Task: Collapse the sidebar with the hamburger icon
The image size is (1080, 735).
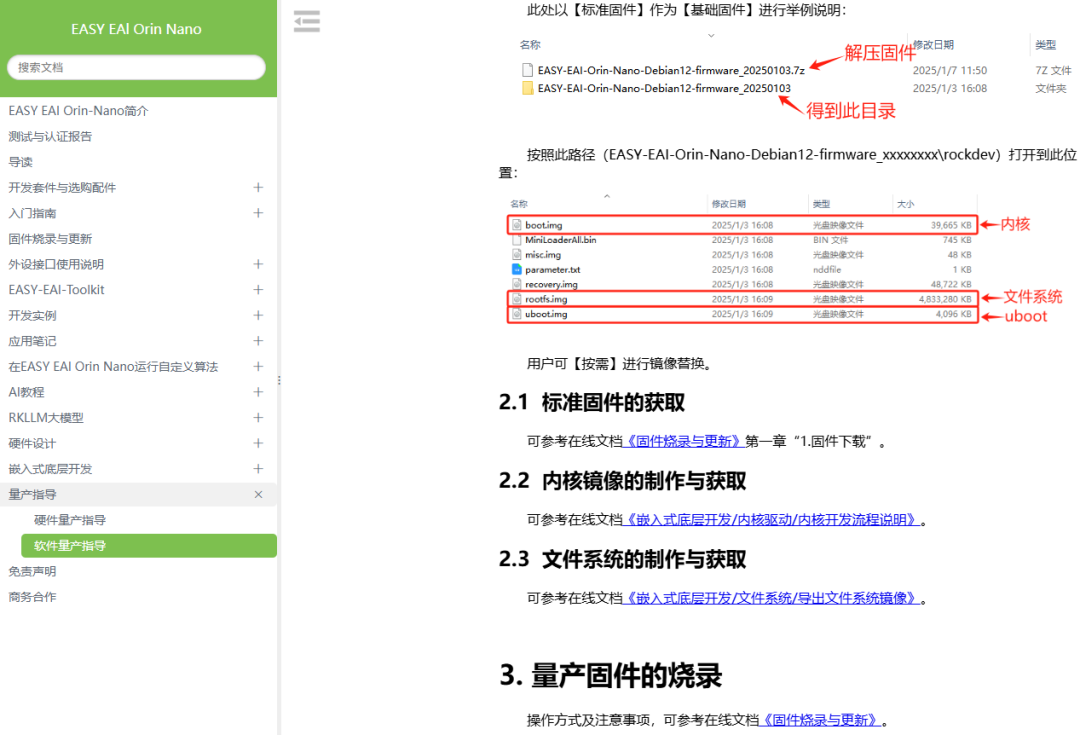Action: point(307,21)
